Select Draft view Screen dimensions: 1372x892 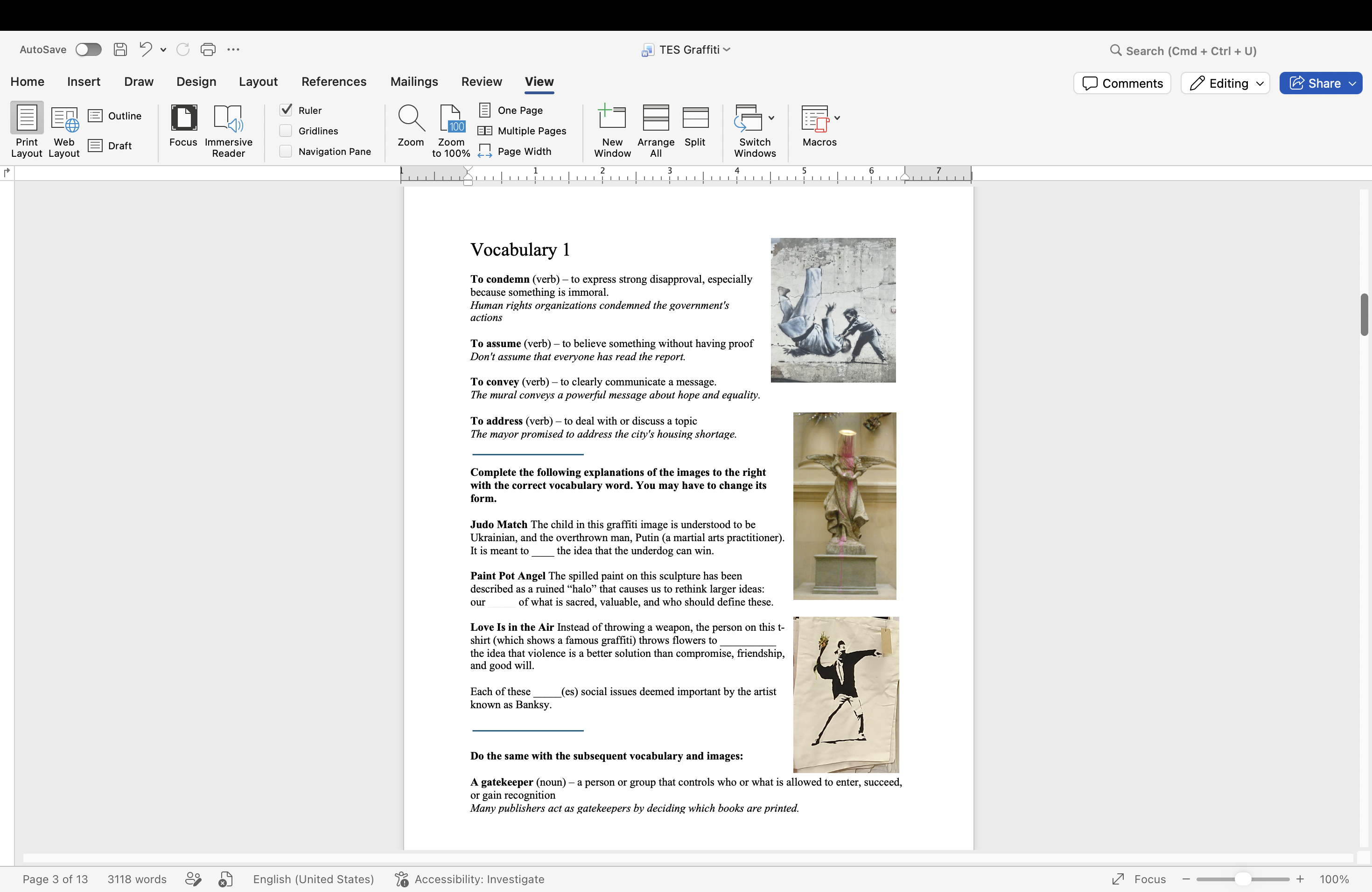click(x=110, y=146)
